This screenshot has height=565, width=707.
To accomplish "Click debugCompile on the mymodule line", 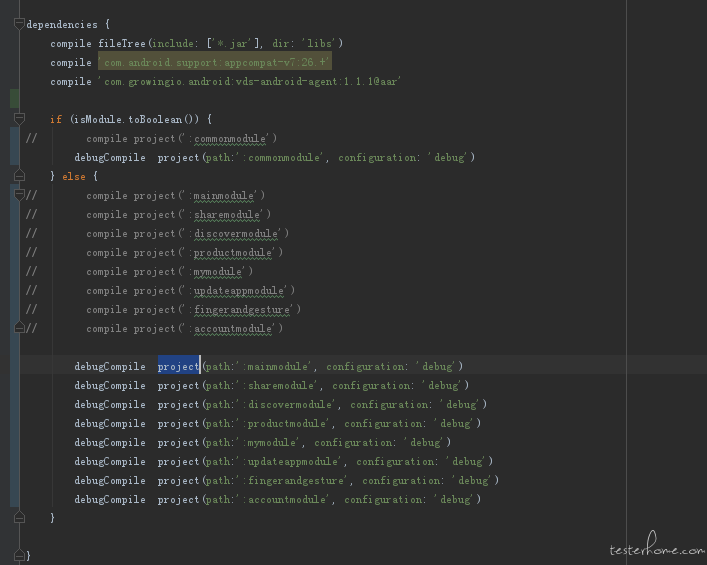I will click(110, 442).
